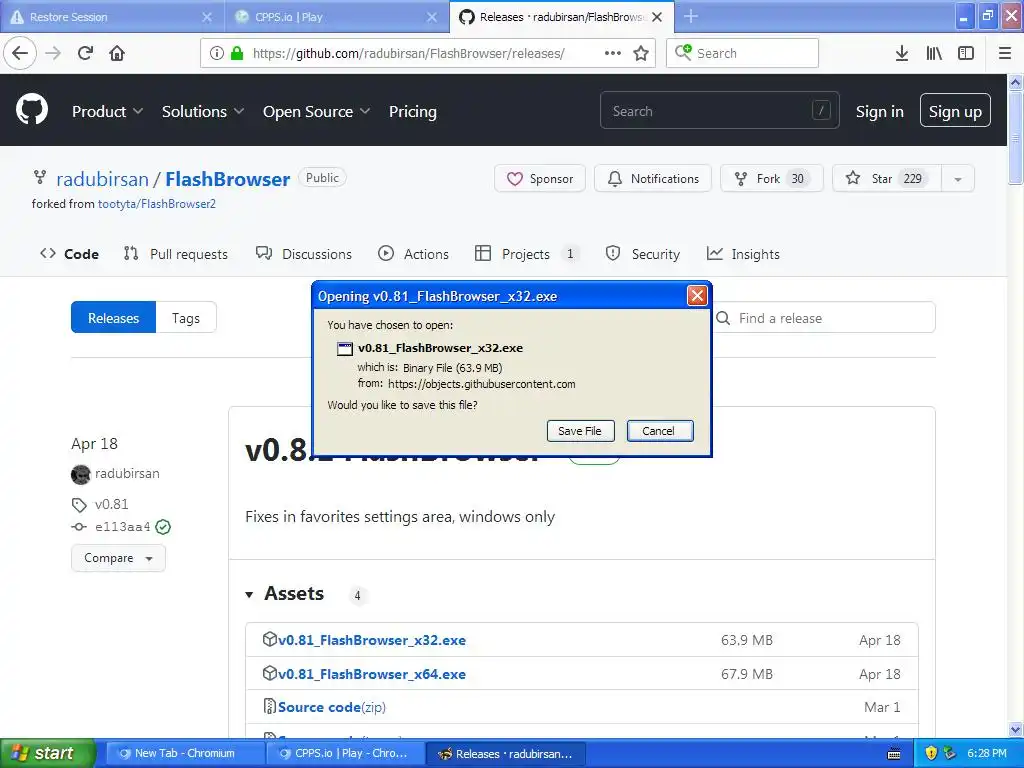Open the Downloads arrow in toolbar
Viewport: 1024px width, 768px height.
pos(902,53)
